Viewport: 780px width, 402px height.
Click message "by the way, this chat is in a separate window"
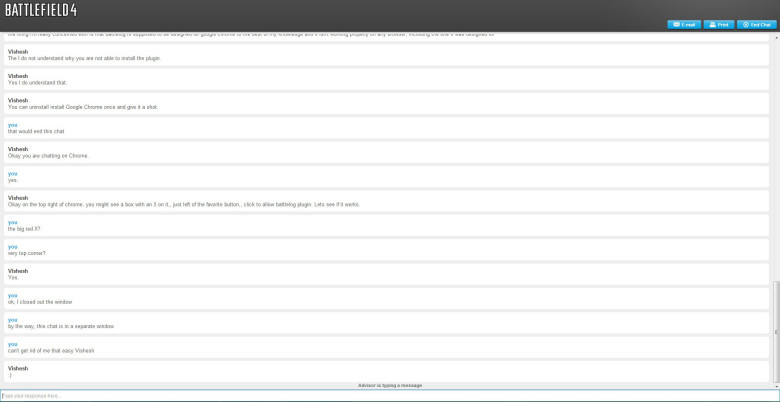387,323
